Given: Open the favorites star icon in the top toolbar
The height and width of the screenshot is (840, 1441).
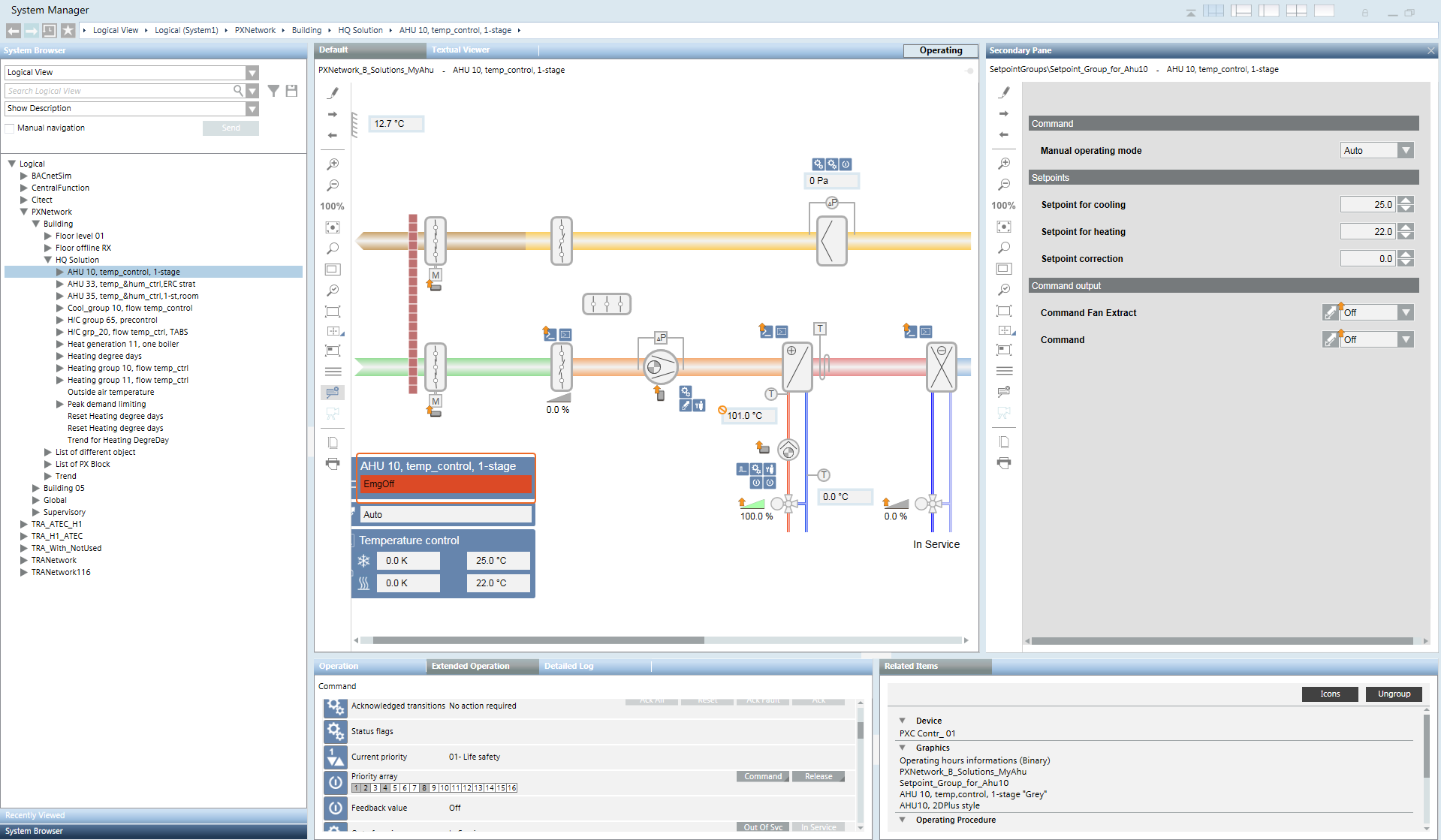Looking at the screenshot, I should [x=68, y=31].
